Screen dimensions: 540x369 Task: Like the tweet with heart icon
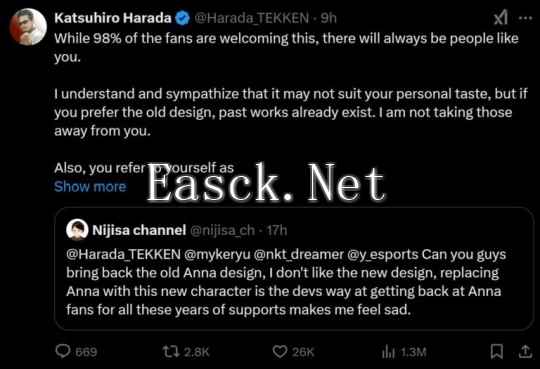(x=280, y=351)
